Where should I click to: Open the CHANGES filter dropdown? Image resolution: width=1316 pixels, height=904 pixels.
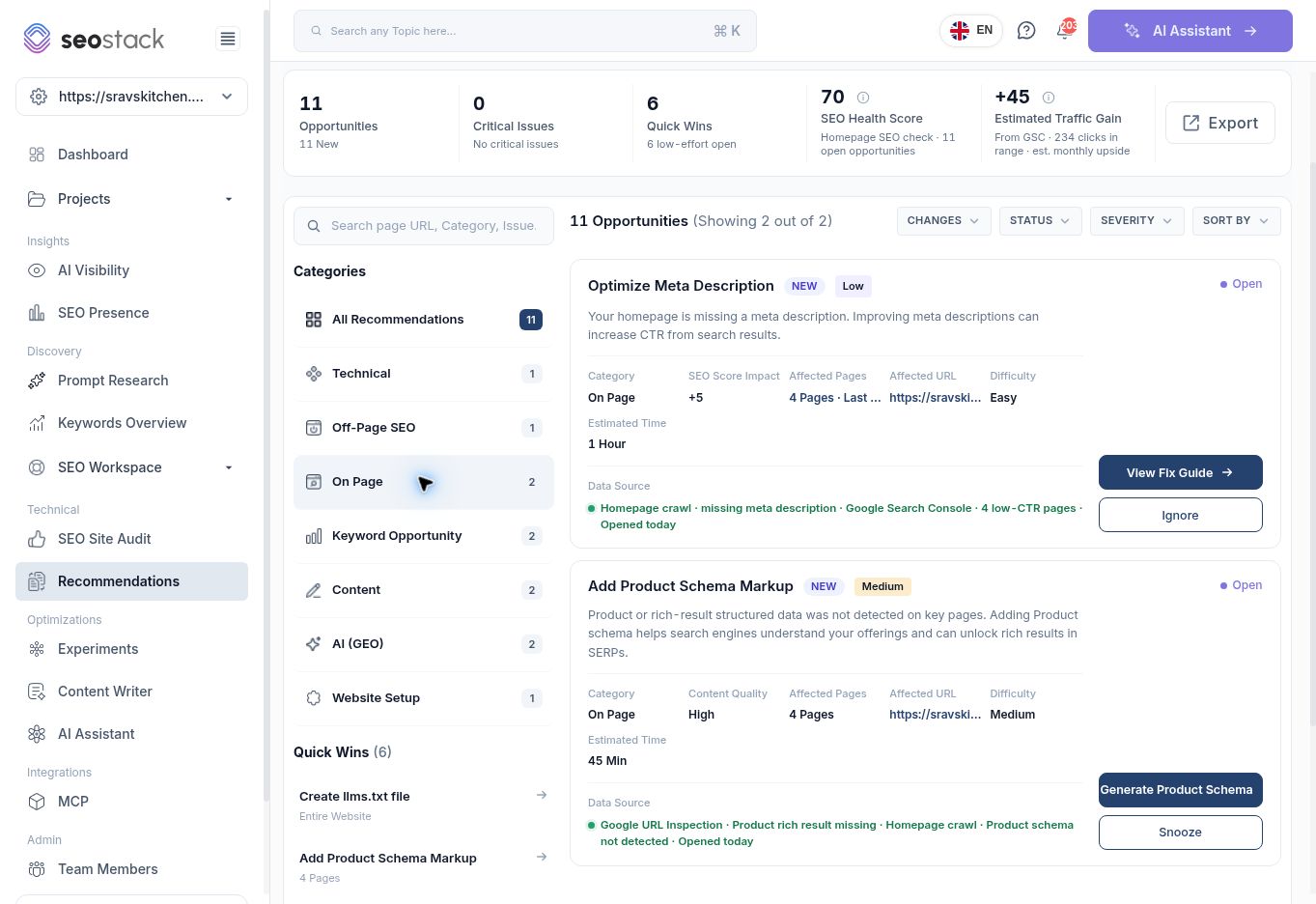[943, 220]
